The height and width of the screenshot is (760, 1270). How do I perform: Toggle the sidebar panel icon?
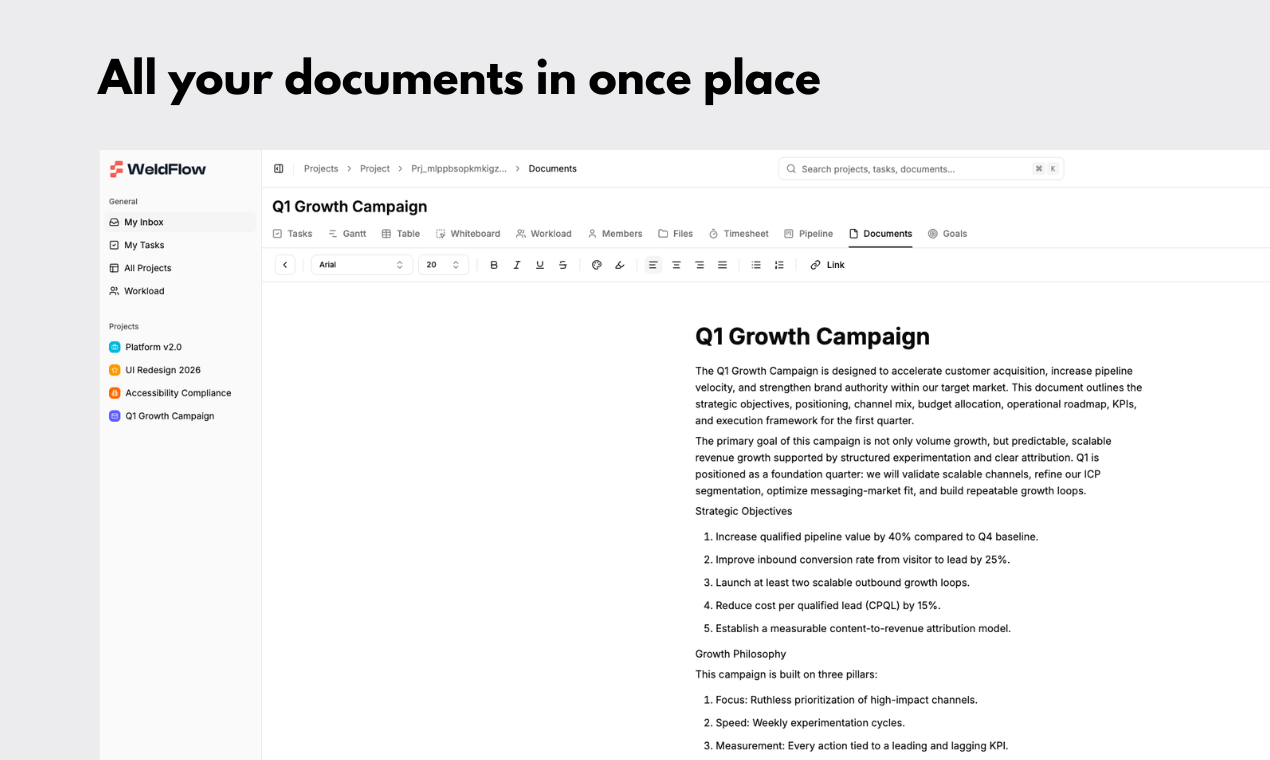click(x=278, y=169)
